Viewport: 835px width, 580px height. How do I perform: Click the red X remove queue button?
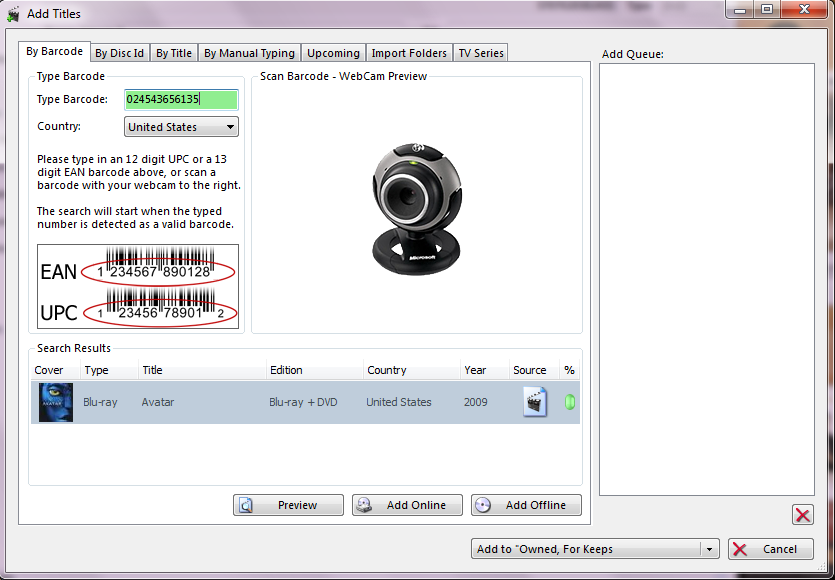[x=802, y=514]
